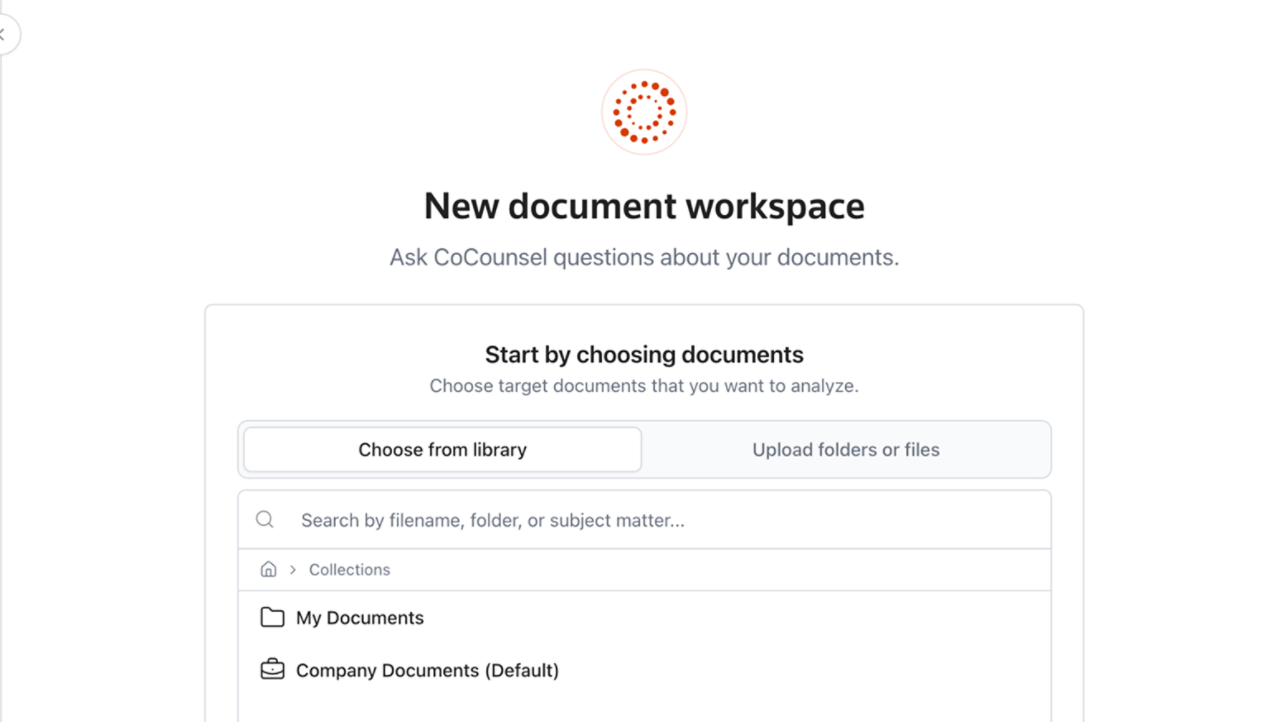Click the Company Documents briefcase icon
Image resolution: width=1280 pixels, height=722 pixels.
click(272, 670)
